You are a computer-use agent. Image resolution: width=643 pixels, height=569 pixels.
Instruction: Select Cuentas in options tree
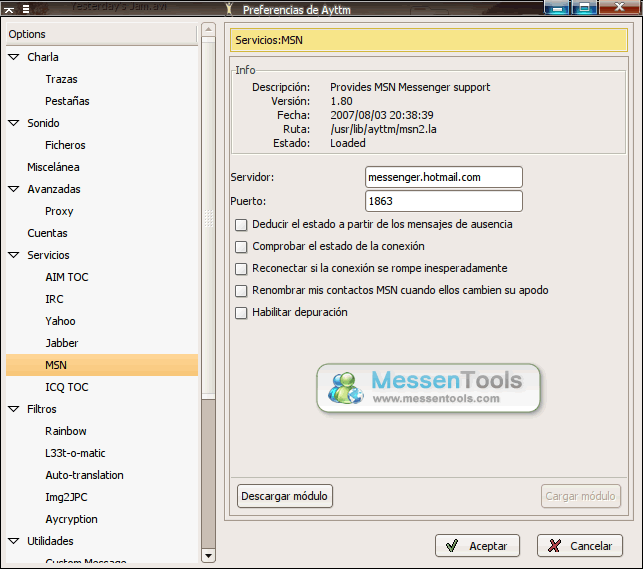47,233
